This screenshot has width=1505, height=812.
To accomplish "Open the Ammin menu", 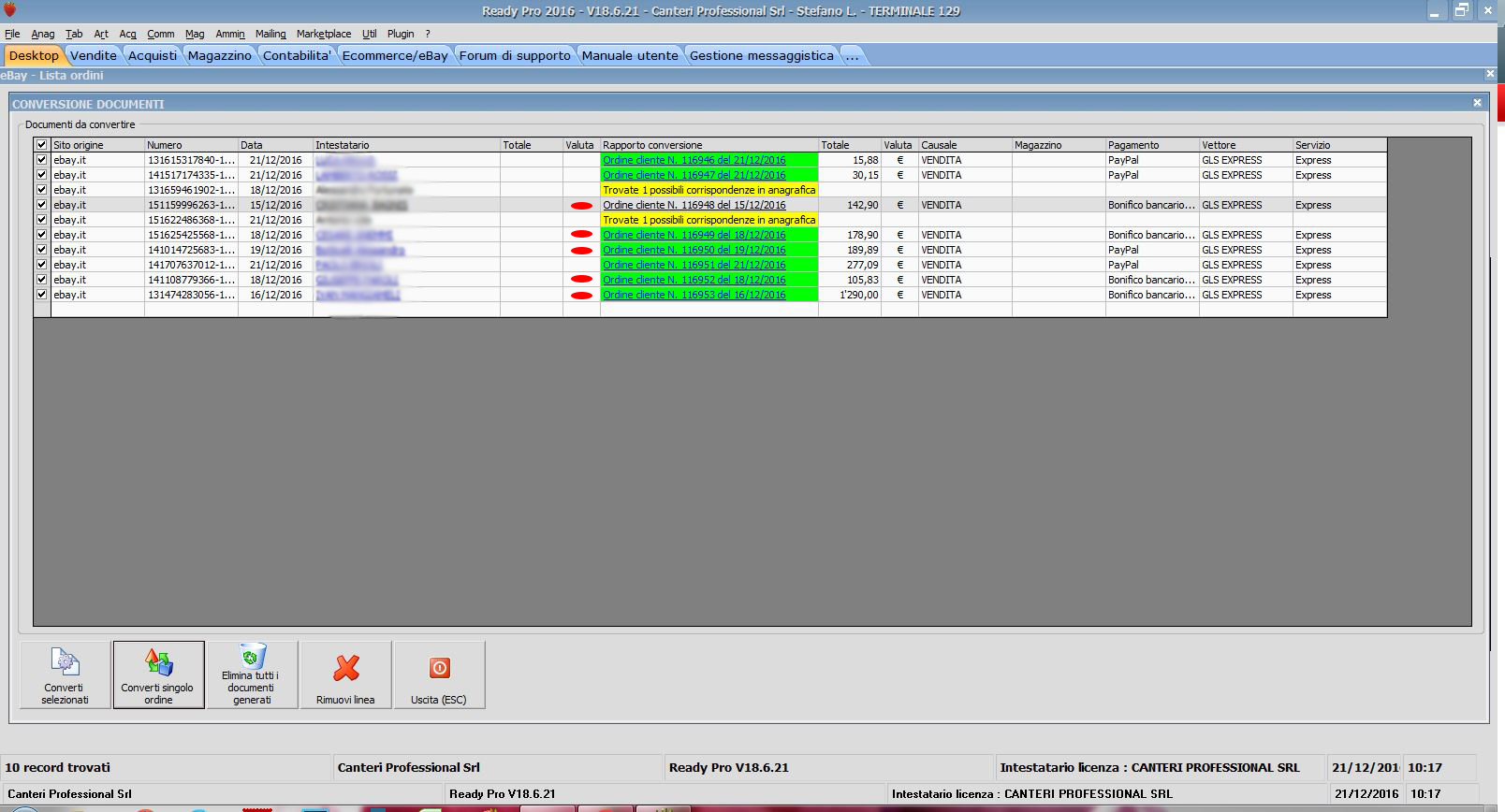I will (x=230, y=34).
